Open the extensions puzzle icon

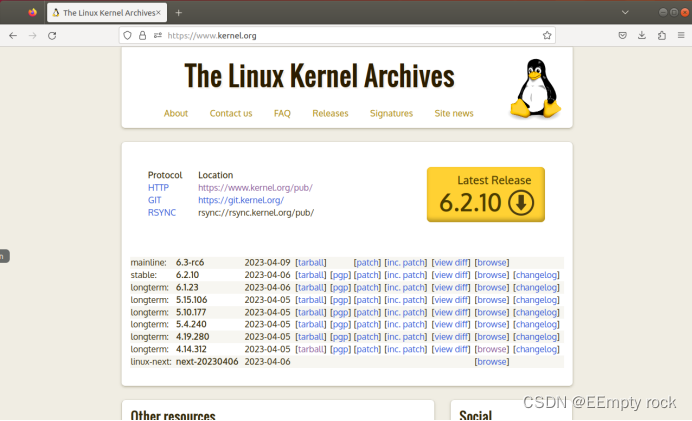coord(662,36)
